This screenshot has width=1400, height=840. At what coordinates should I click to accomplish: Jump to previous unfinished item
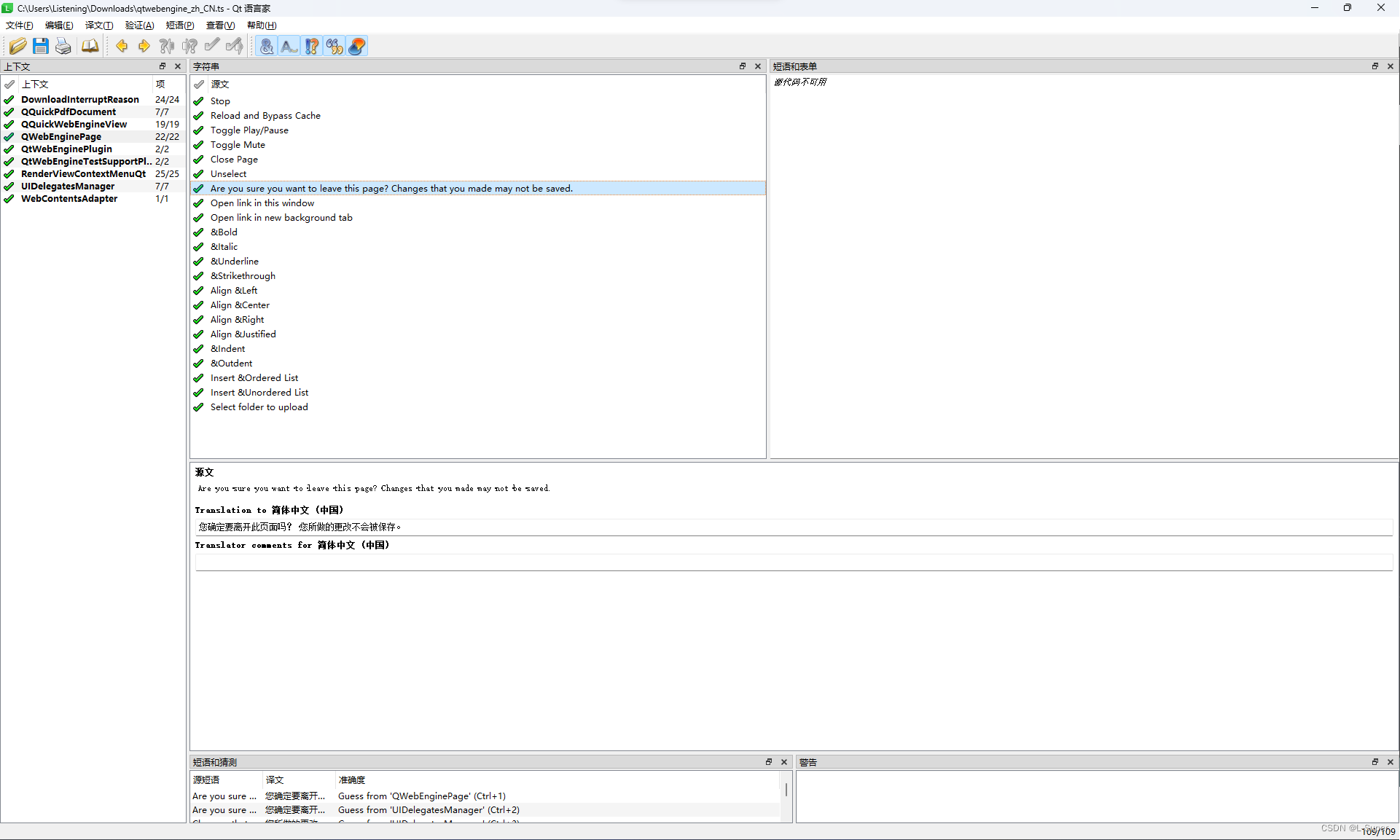point(167,47)
